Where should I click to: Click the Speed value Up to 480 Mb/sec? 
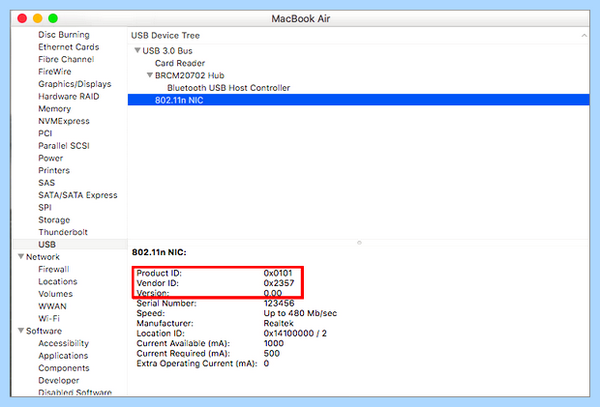coord(300,313)
